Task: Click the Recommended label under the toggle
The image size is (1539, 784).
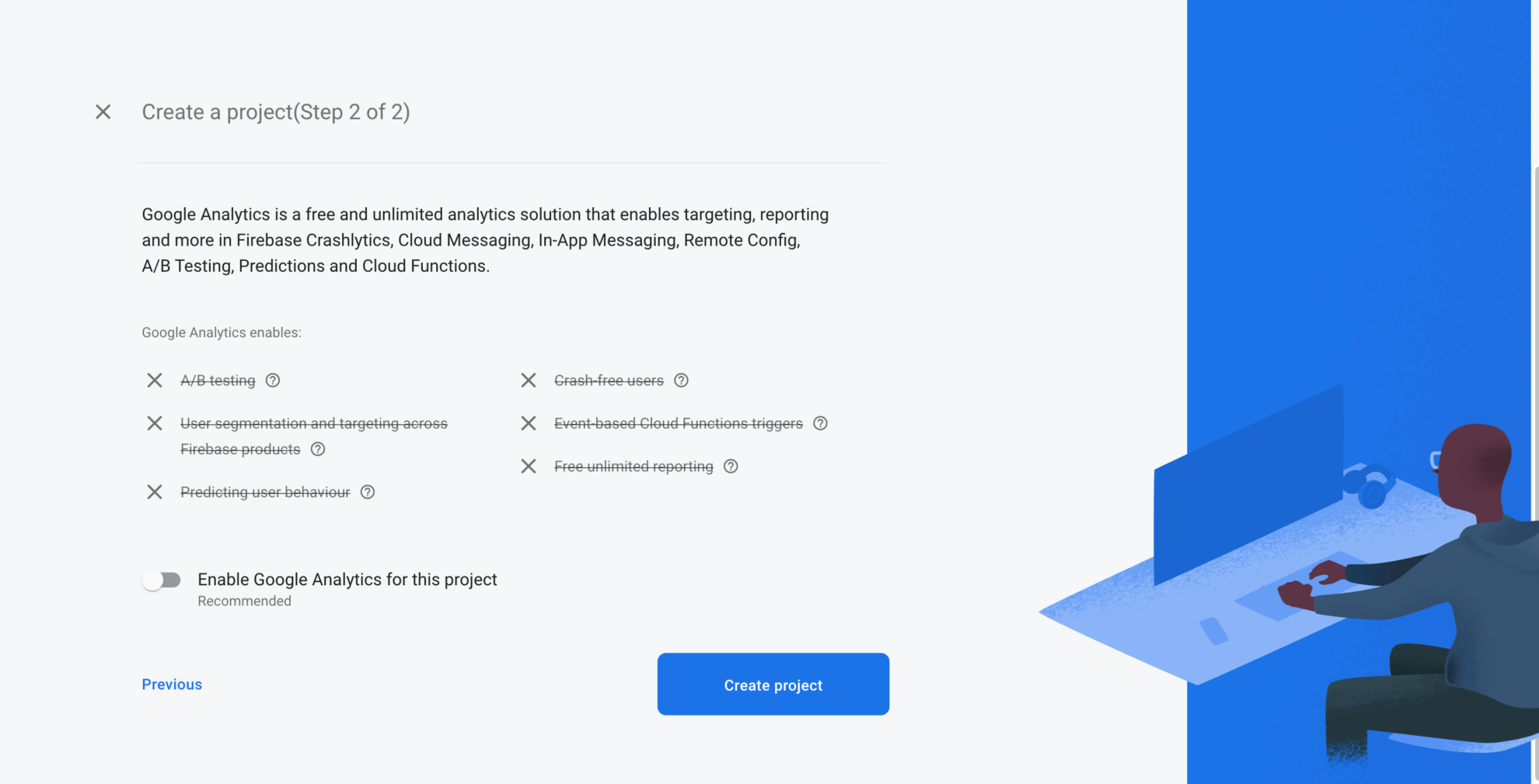Action: coord(244,600)
